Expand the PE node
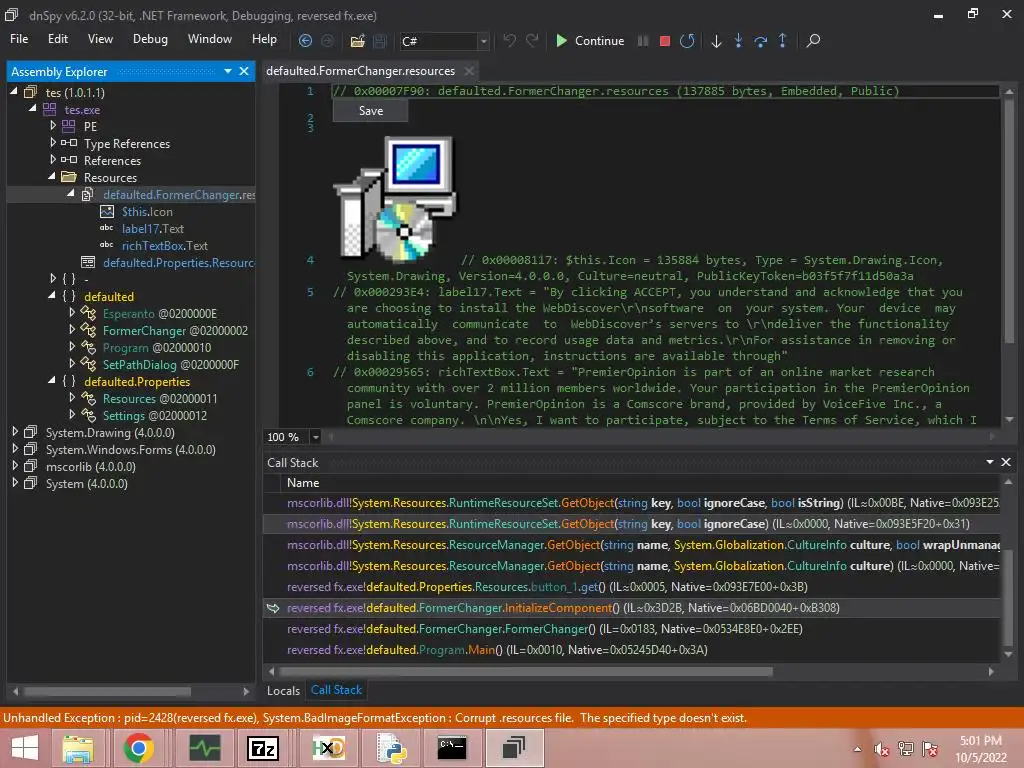 53,125
